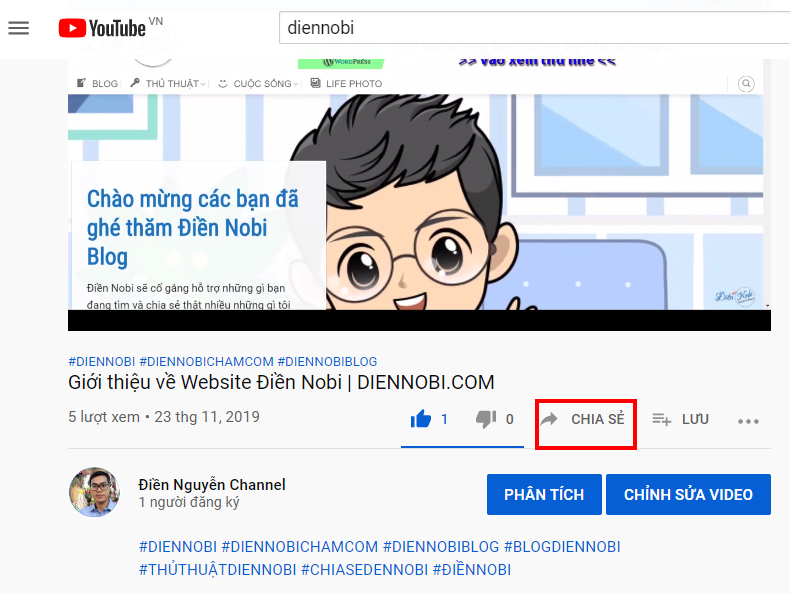Open the Điền Nguyễn Channel name link
The image size is (790, 594).
[x=212, y=485]
